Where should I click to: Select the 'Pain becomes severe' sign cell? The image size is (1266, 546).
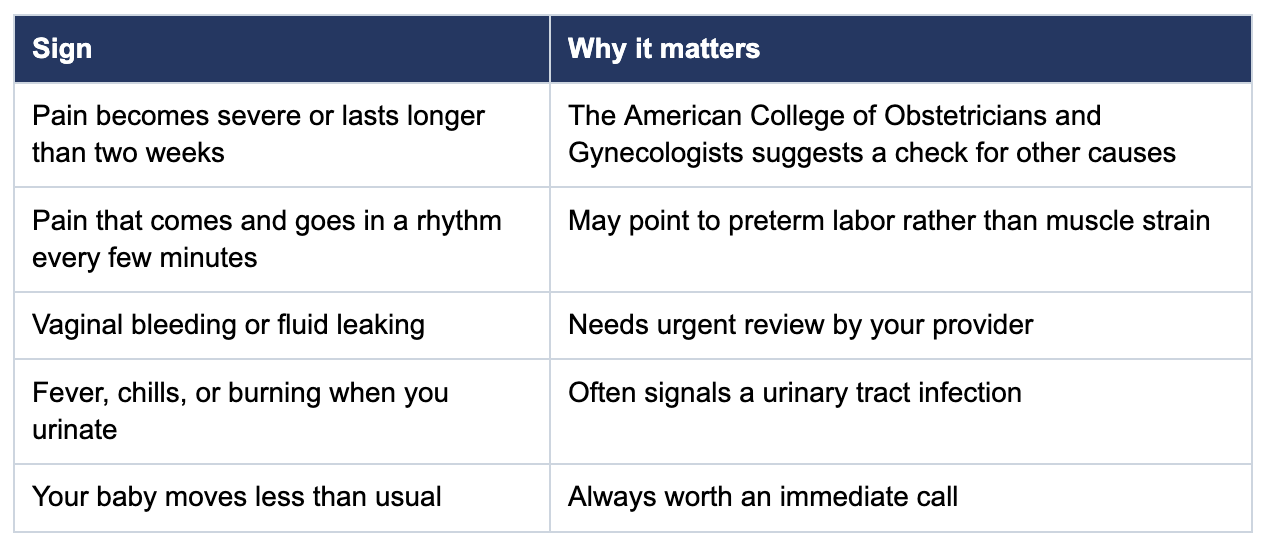282,135
